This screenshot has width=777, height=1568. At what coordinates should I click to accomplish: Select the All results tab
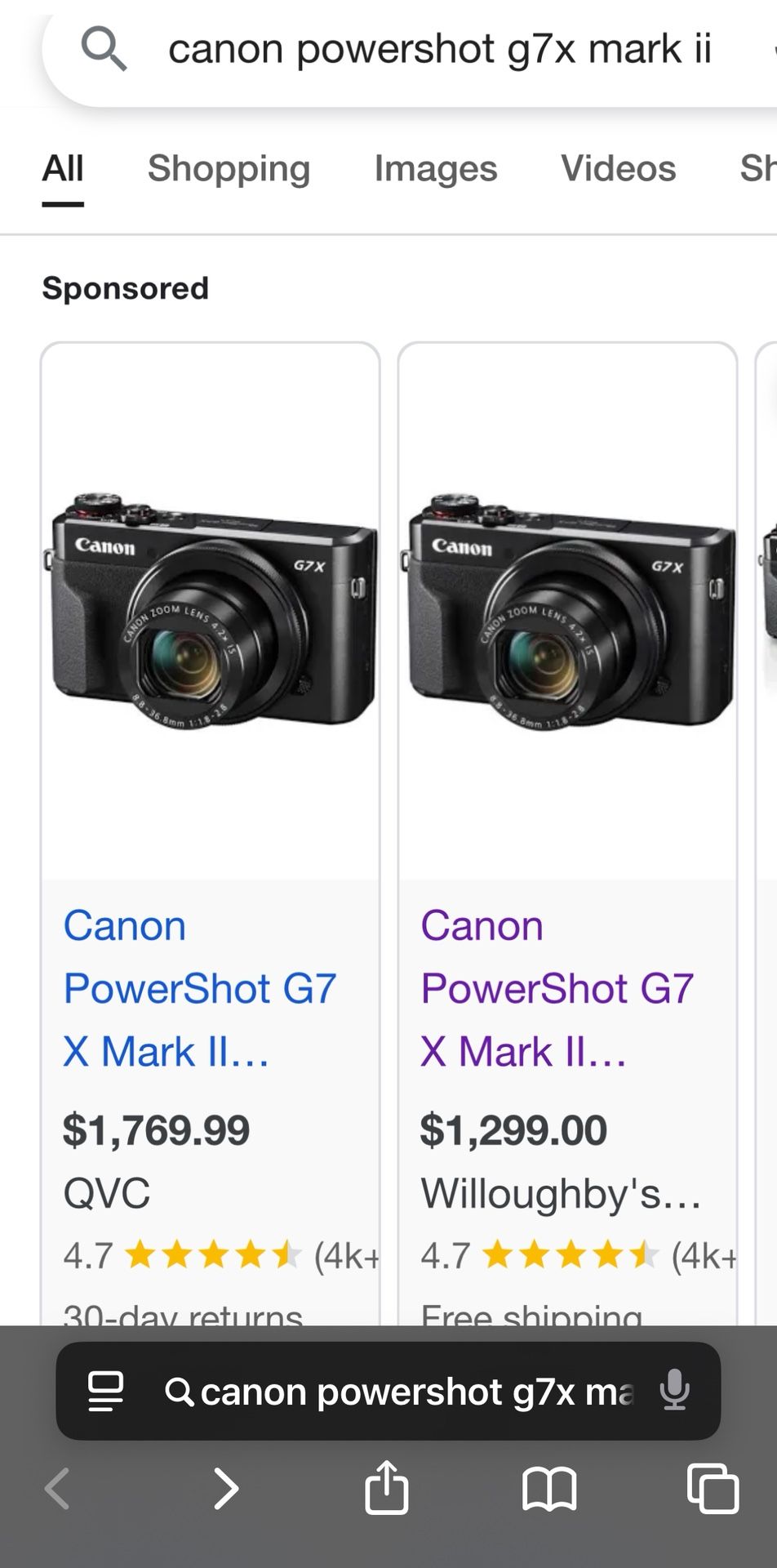pos(63,169)
